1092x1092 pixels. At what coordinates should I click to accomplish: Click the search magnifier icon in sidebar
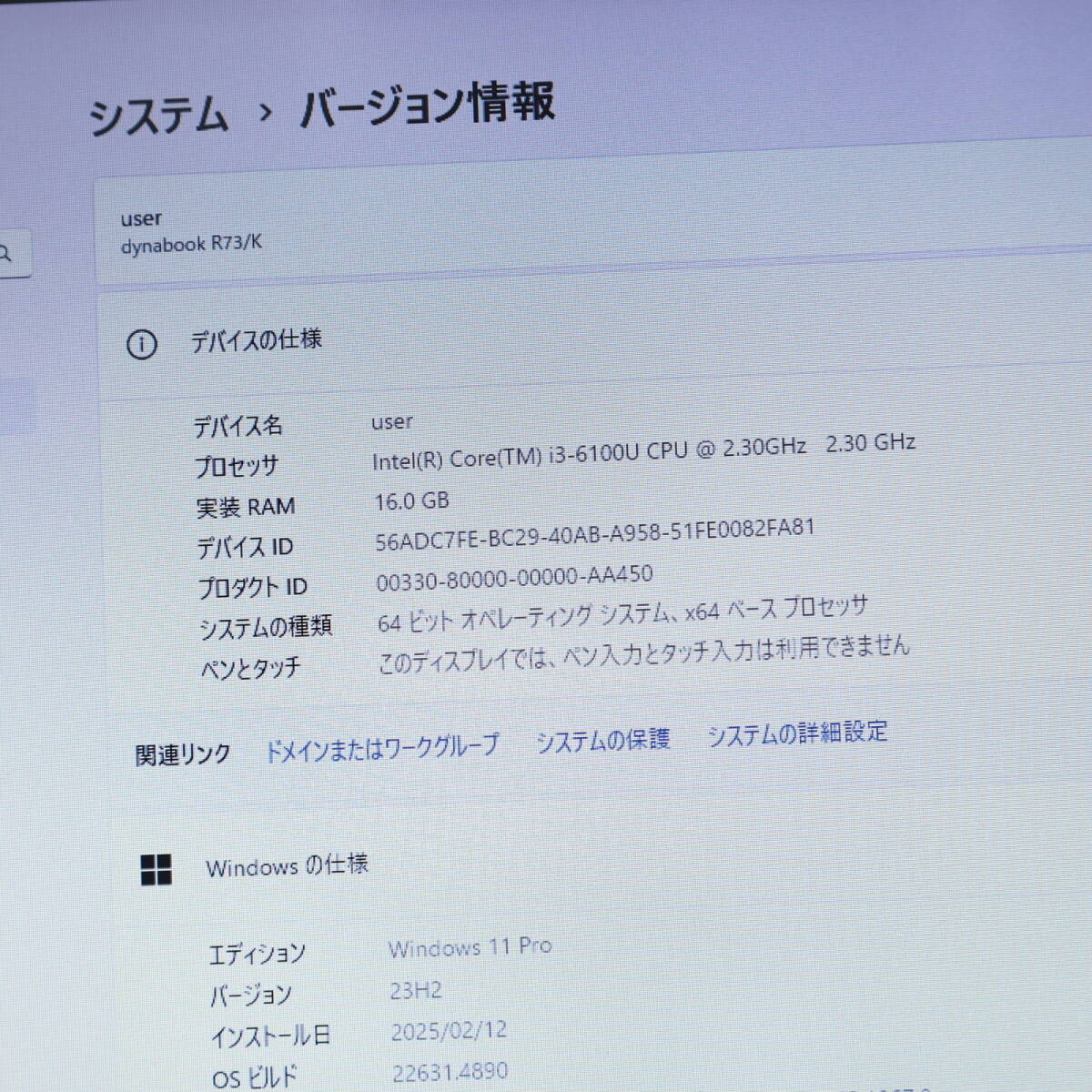coord(5,254)
